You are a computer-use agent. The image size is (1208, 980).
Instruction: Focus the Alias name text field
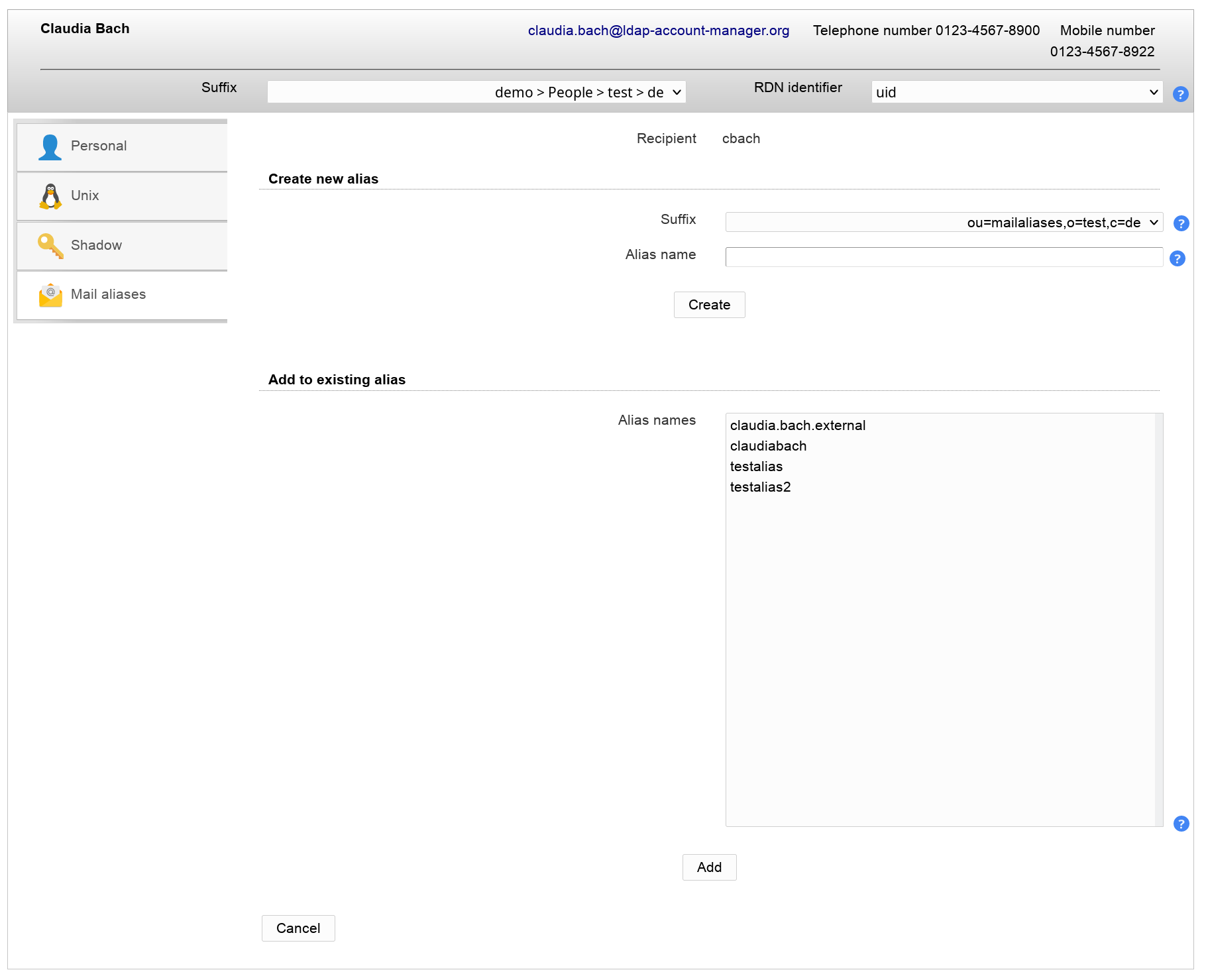(x=944, y=257)
